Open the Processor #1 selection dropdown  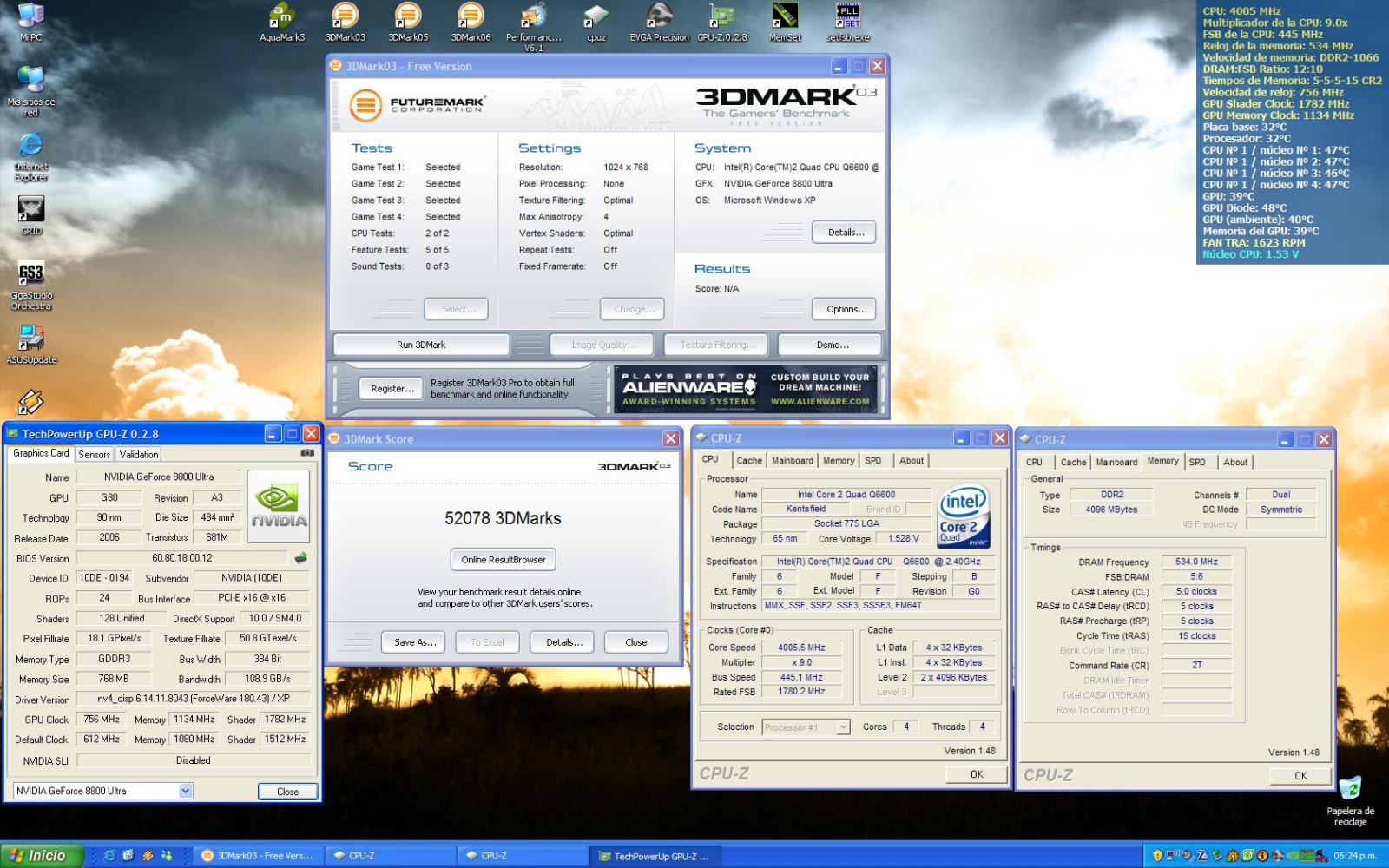click(x=843, y=727)
